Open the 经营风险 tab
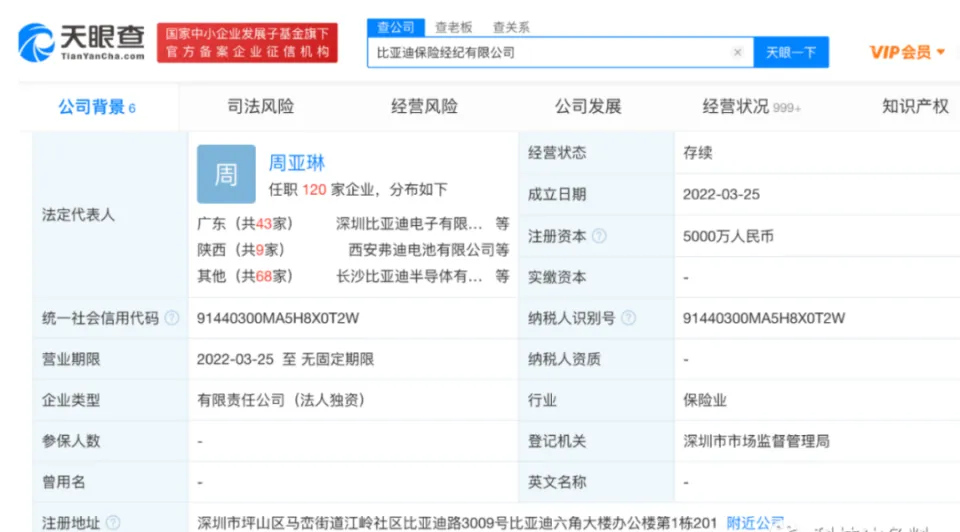The height and width of the screenshot is (532, 960). click(x=424, y=106)
